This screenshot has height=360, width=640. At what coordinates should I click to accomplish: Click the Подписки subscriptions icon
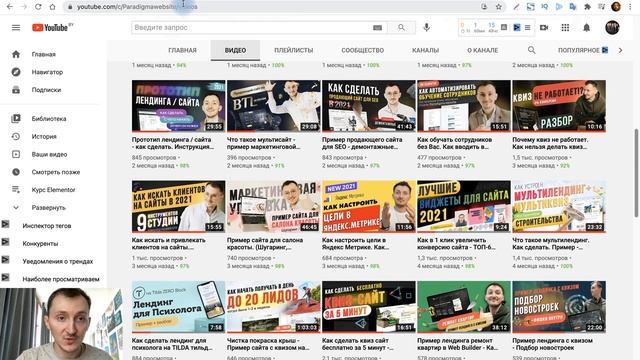(16, 90)
